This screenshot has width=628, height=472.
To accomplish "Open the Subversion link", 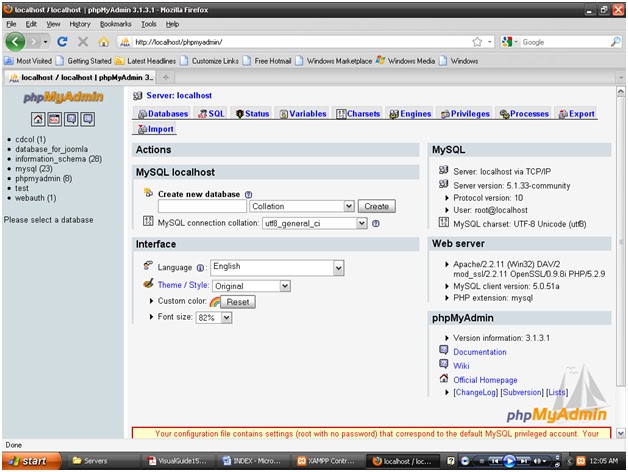I will (x=522, y=392).
